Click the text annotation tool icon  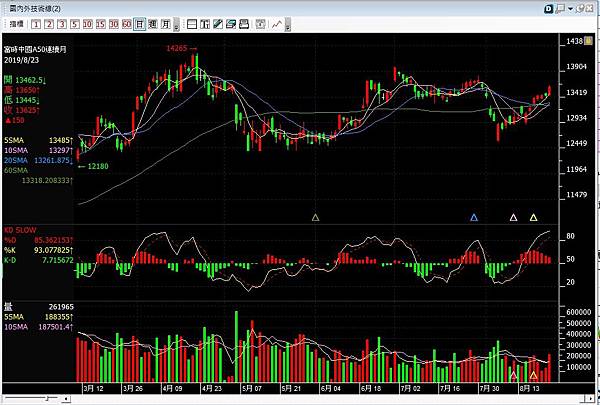pyautogui.click(x=205, y=24)
